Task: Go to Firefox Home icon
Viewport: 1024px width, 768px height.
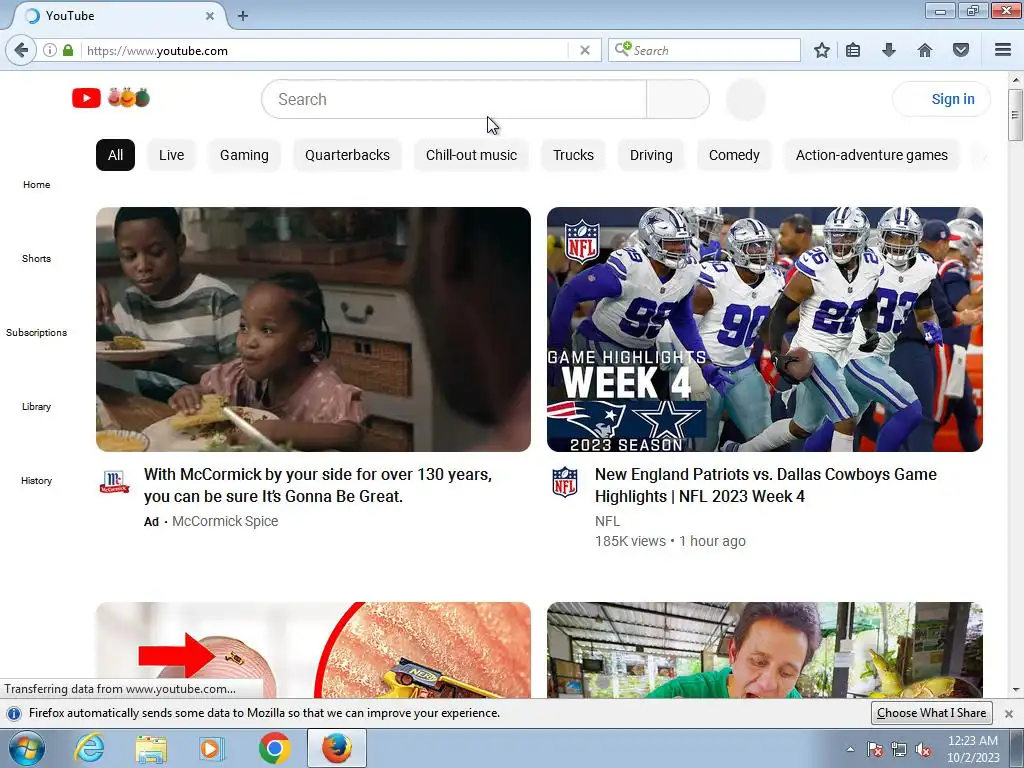Action: tap(925, 50)
